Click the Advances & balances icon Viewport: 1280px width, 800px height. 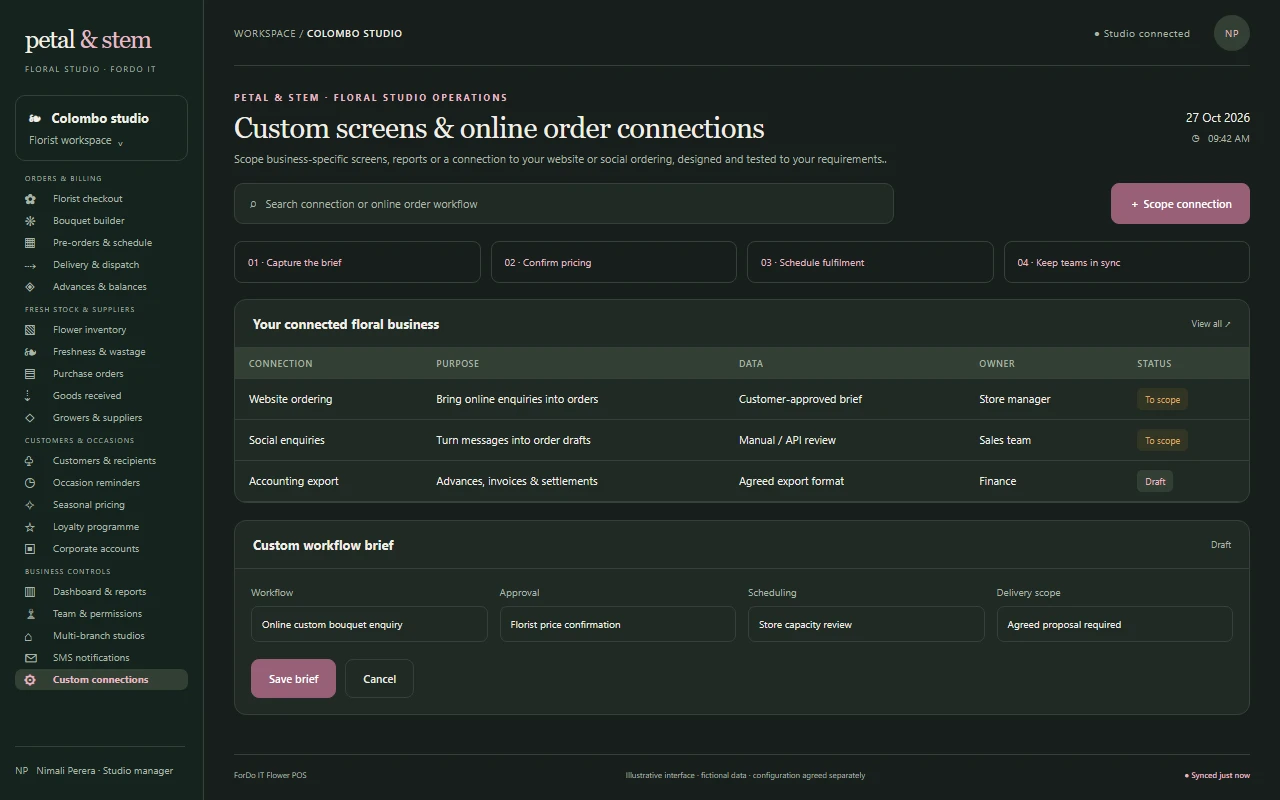coord(30,287)
